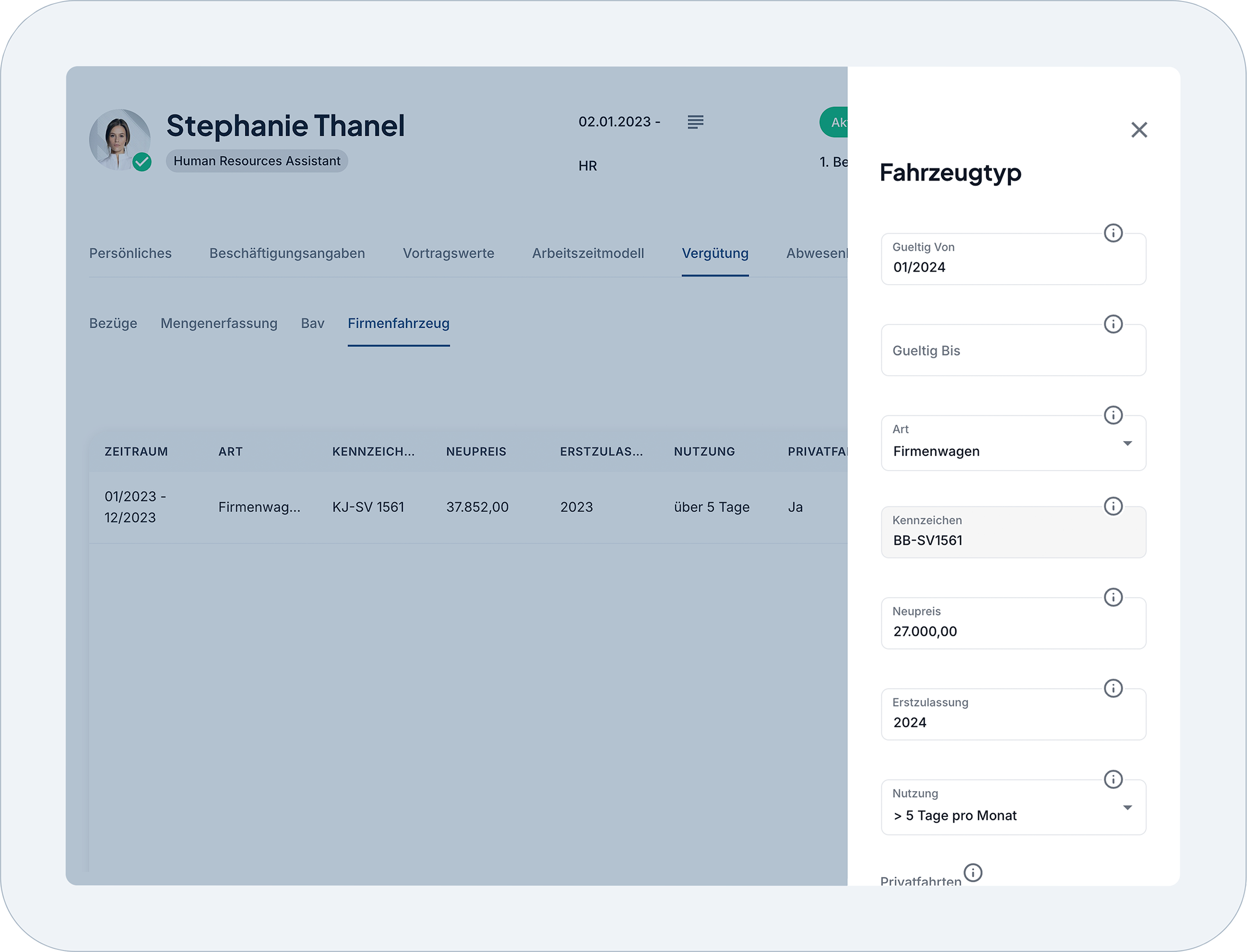Screen dimensions: 1247x952
Task: Open the Vortragswerte tab
Action: pos(448,254)
